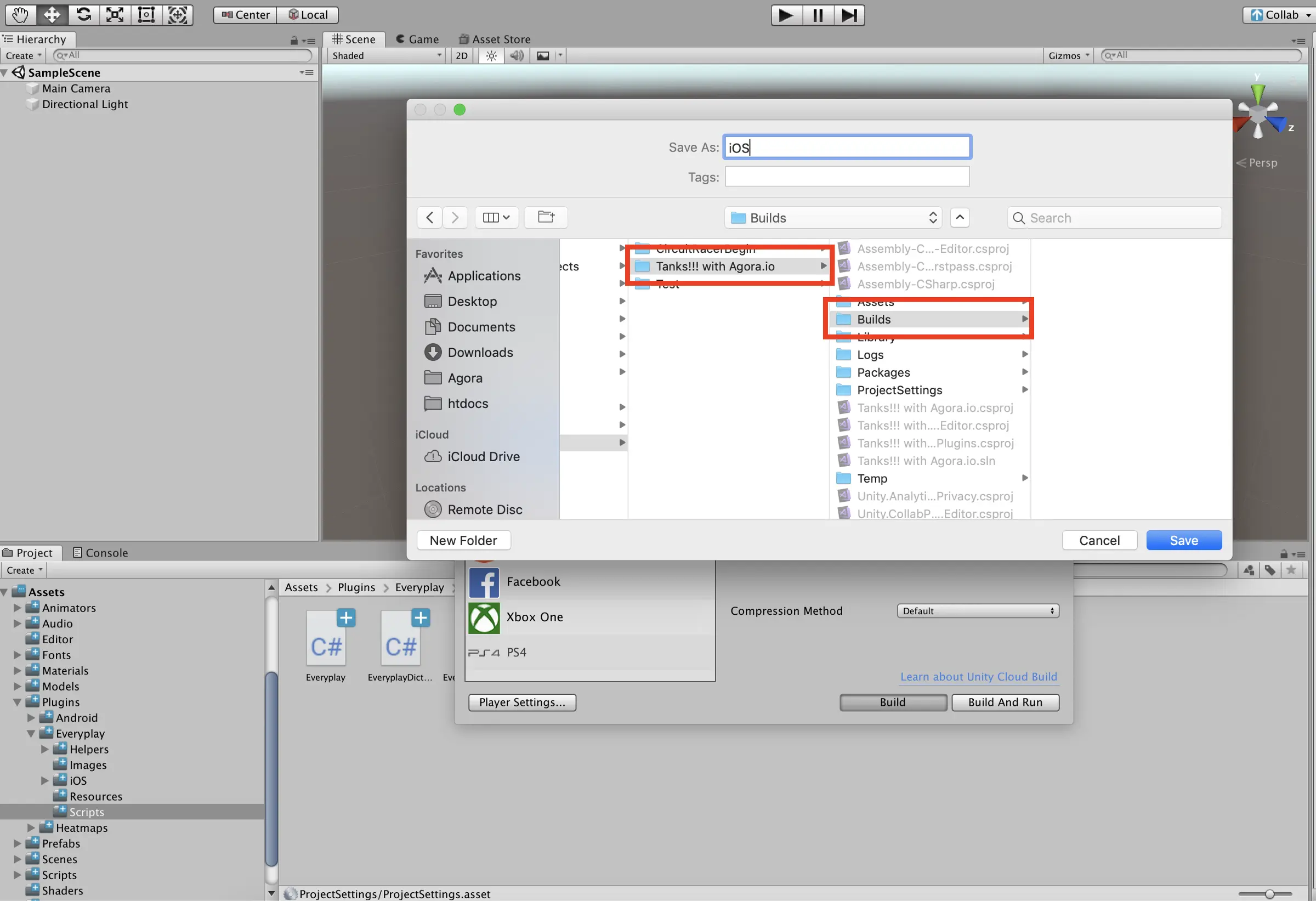Open the Shaded draw mode dropdown
The width and height of the screenshot is (1316, 901).
pyautogui.click(x=387, y=55)
